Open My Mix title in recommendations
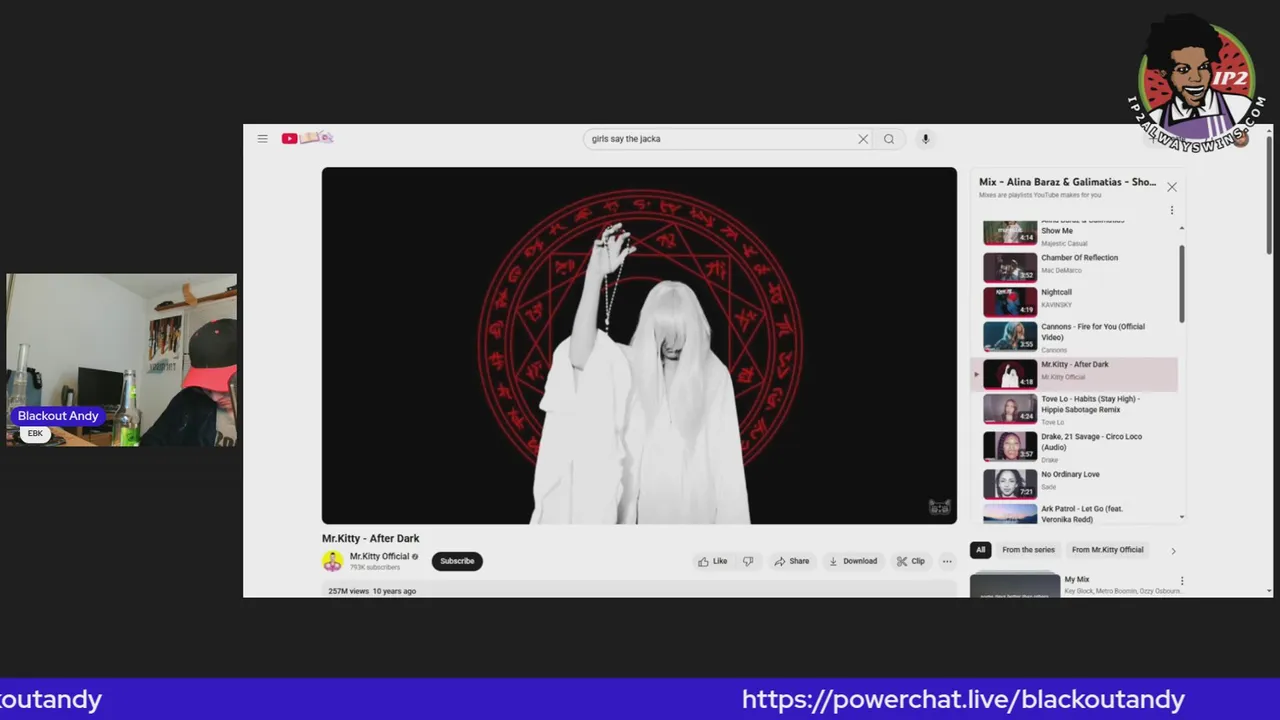This screenshot has width=1280, height=720. 1077,580
